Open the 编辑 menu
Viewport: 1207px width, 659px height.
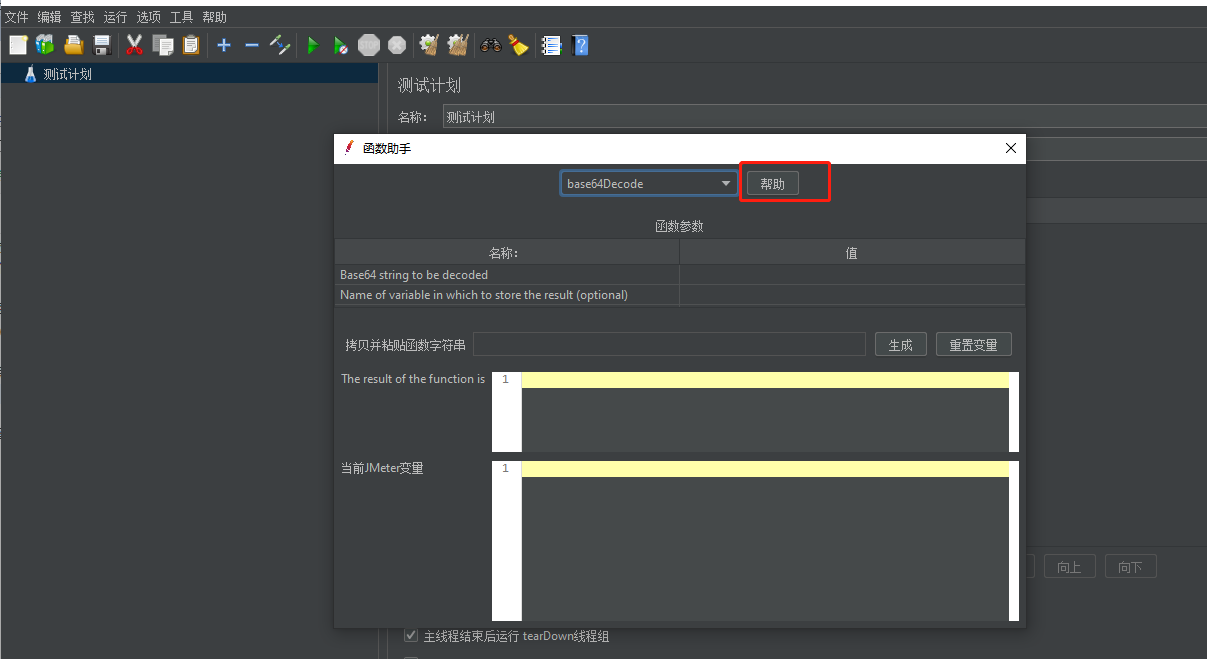point(49,17)
